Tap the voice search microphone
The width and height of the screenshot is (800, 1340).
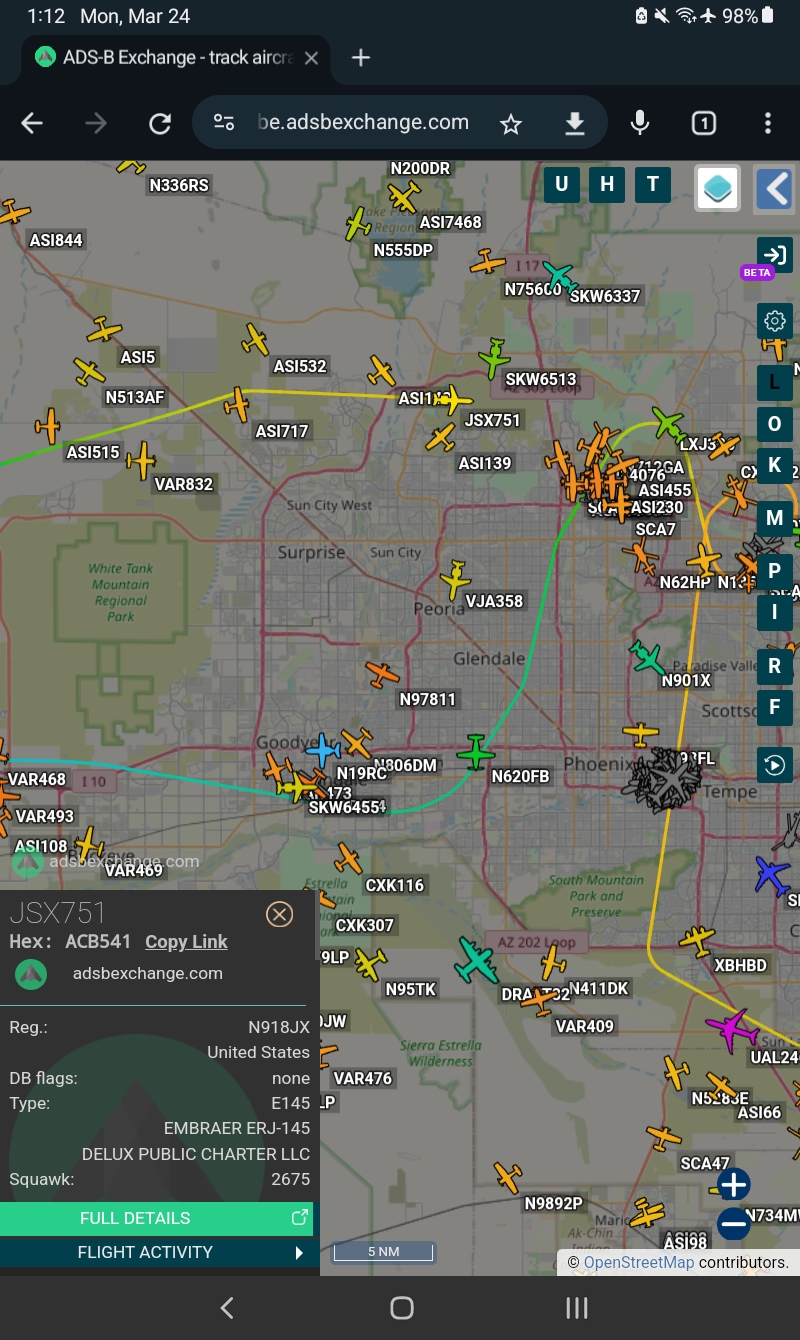click(640, 123)
